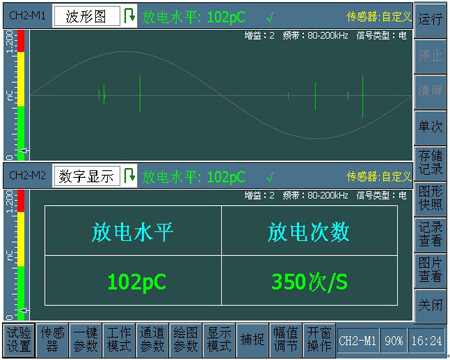Viewport: 450px width, 360px height.
Task: Take a 图形快照 snapshot
Action: tap(430, 198)
